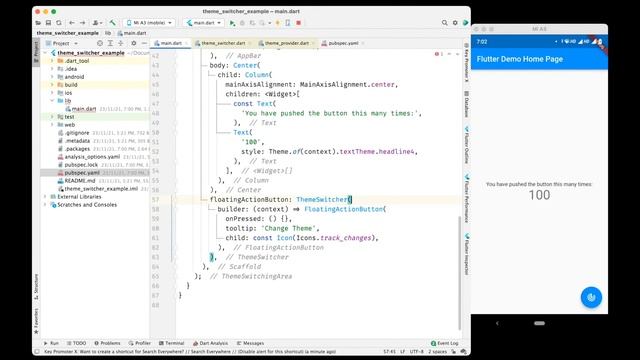This screenshot has height=360, width=640.
Task: Click the Save All toolbar icon
Action: click(x=48, y=23)
